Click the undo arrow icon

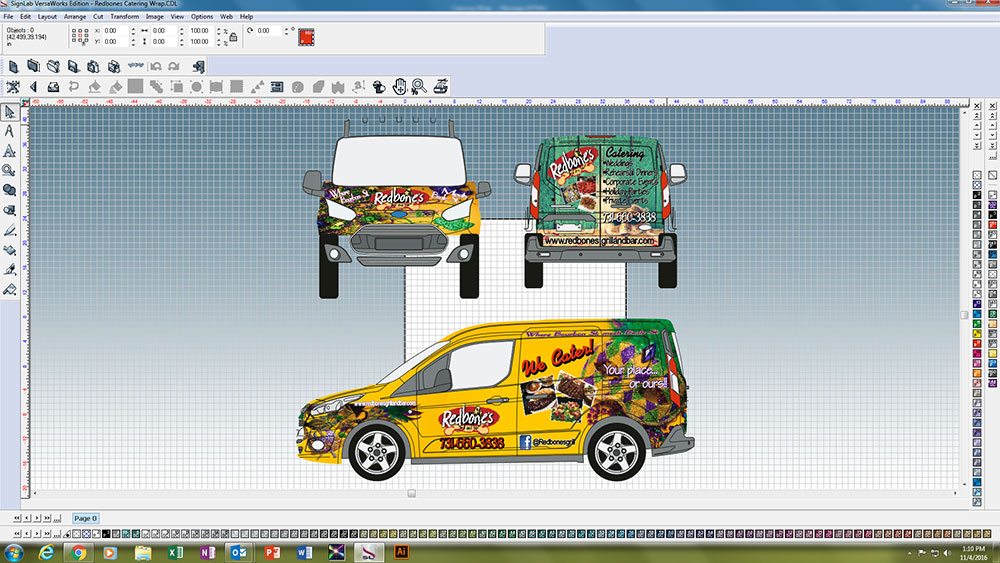pyautogui.click(x=155, y=66)
